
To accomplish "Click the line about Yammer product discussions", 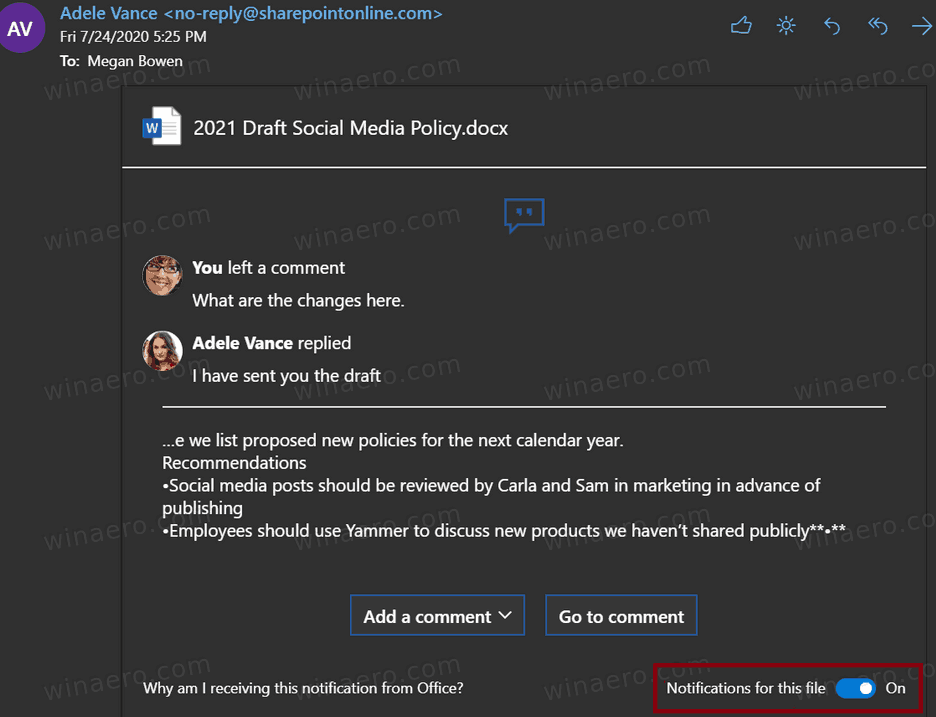I will 504,531.
